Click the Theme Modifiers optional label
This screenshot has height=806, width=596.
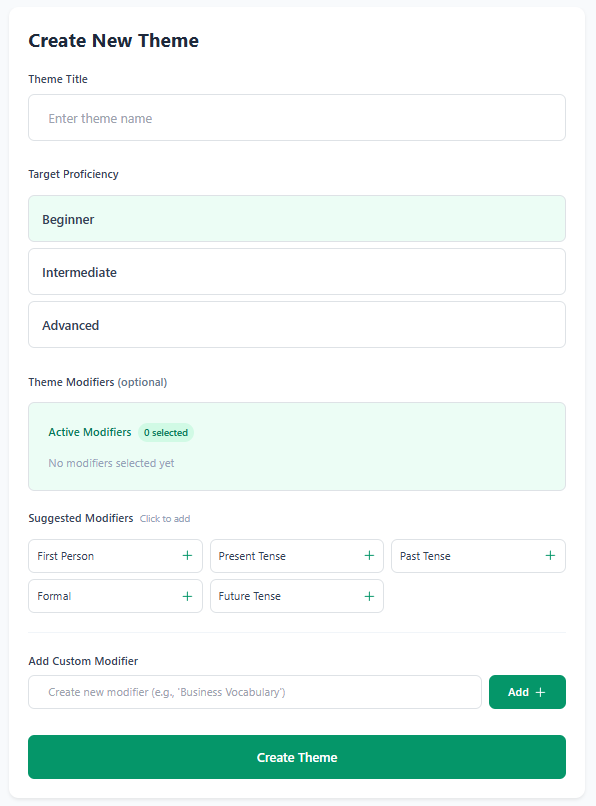97,382
